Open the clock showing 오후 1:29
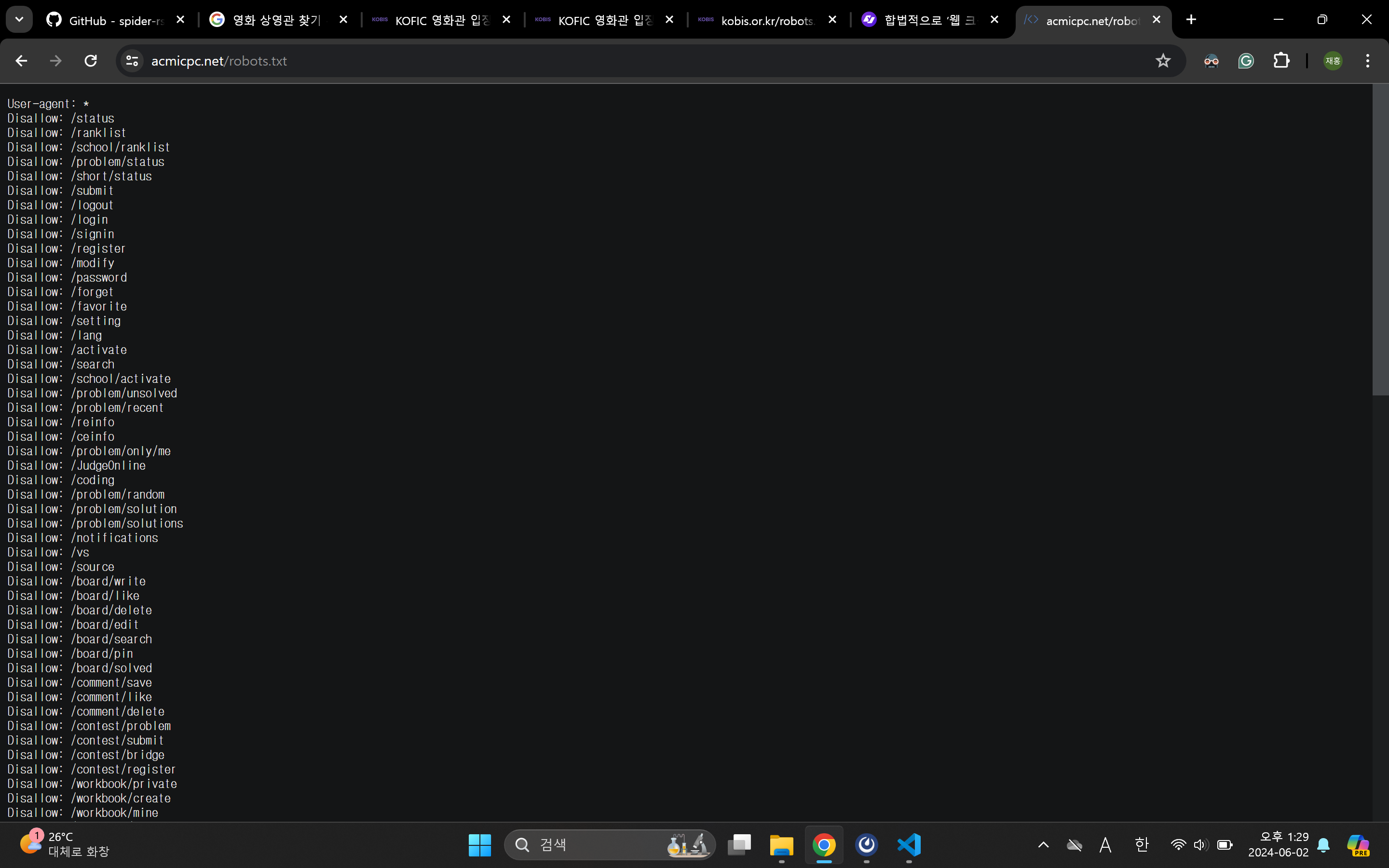 1278,844
